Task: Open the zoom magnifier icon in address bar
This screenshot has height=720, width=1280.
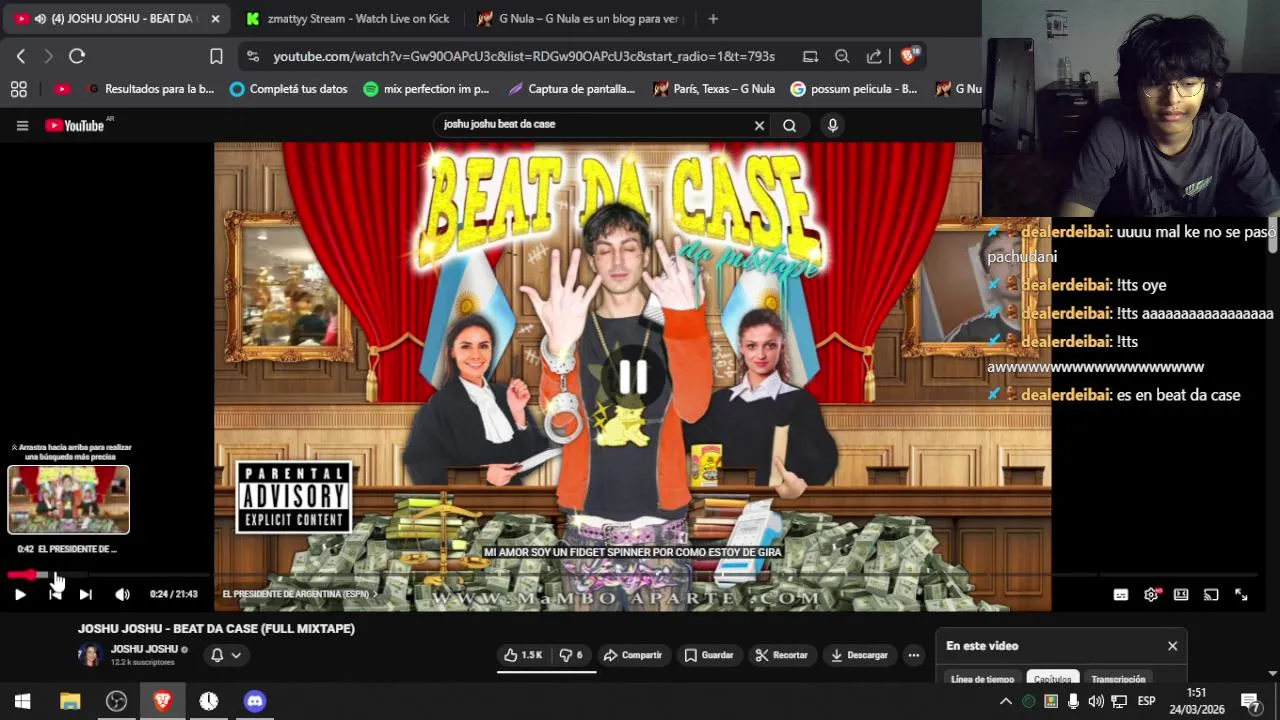Action: coord(842,57)
